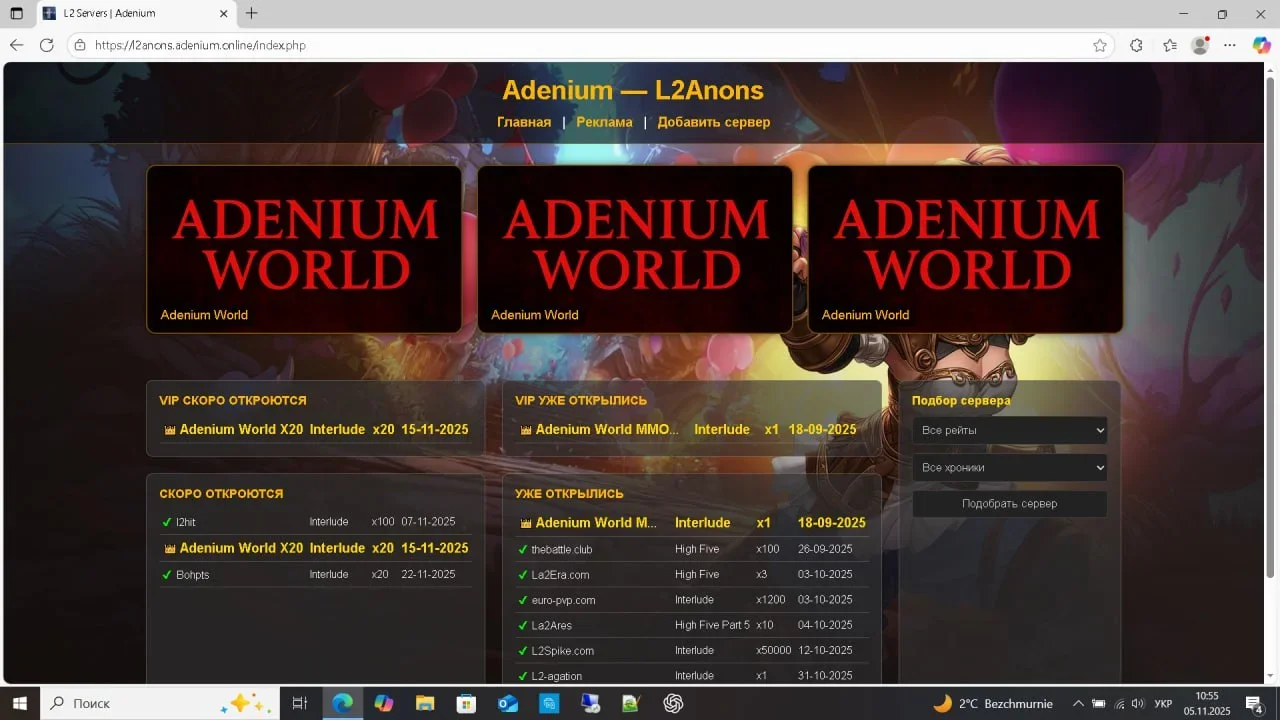The width and height of the screenshot is (1280, 720).
Task: Open the browser extensions icon
Action: coord(1136,45)
